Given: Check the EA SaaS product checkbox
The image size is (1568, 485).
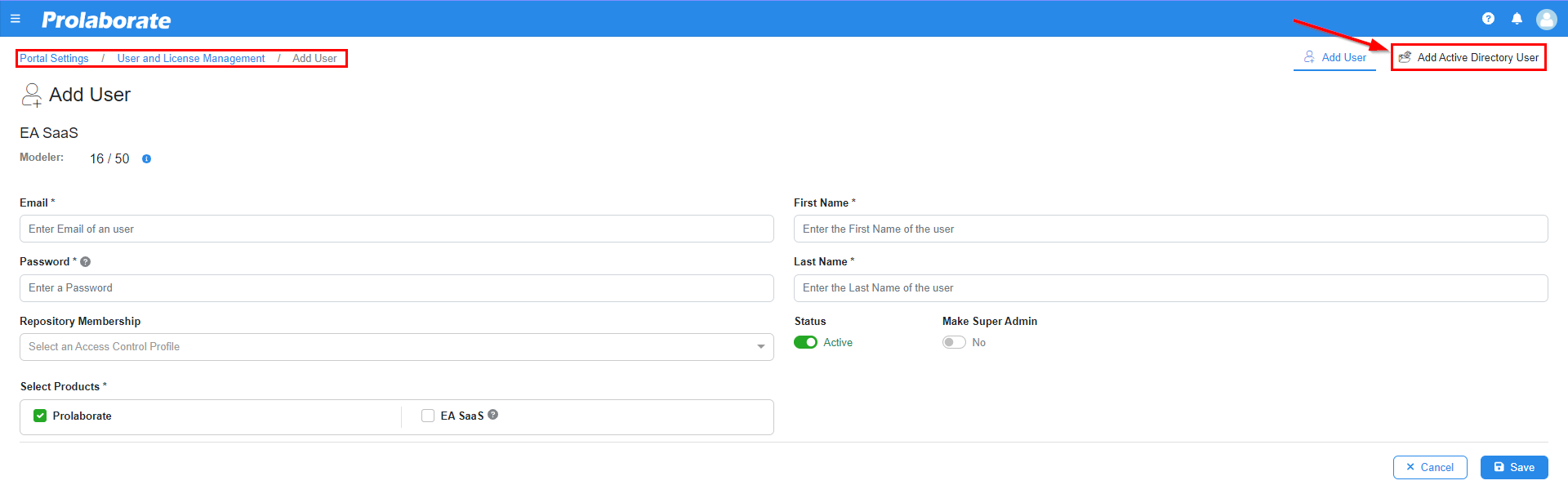Looking at the screenshot, I should [428, 416].
